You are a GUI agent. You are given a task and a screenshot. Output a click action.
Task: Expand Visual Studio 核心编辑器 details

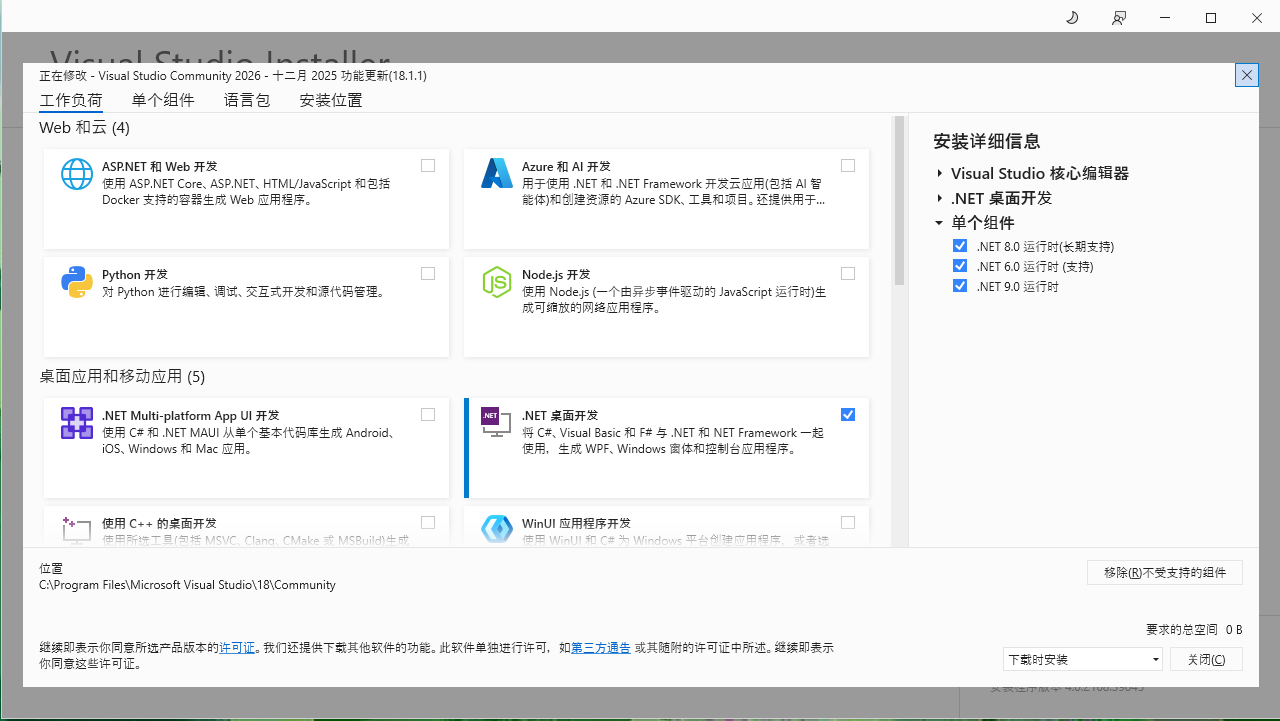[x=940, y=174]
